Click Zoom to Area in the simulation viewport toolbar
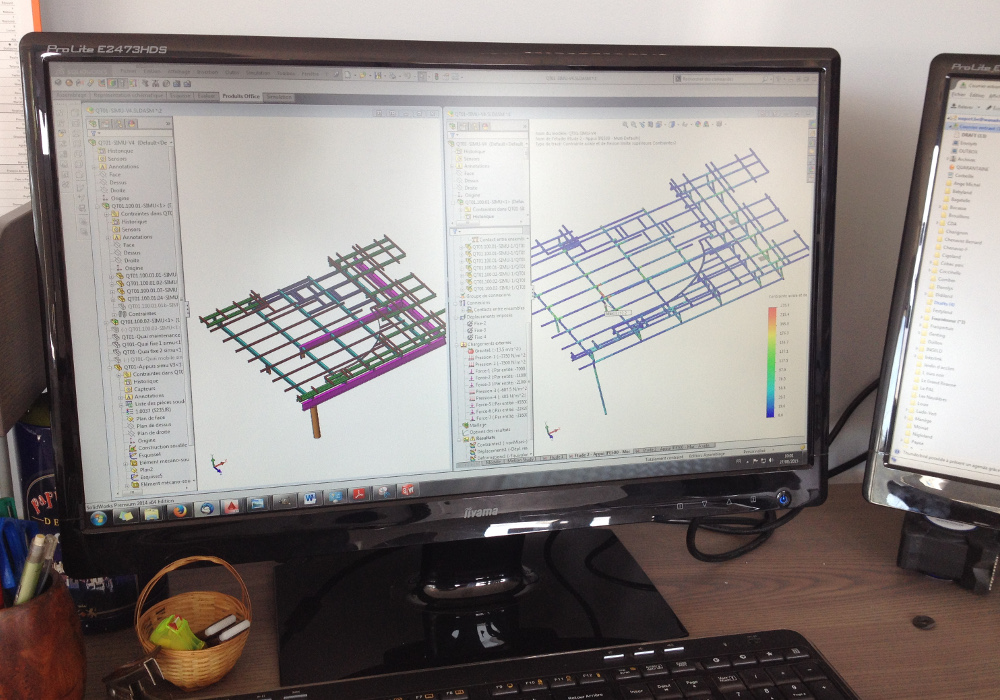 [x=634, y=125]
